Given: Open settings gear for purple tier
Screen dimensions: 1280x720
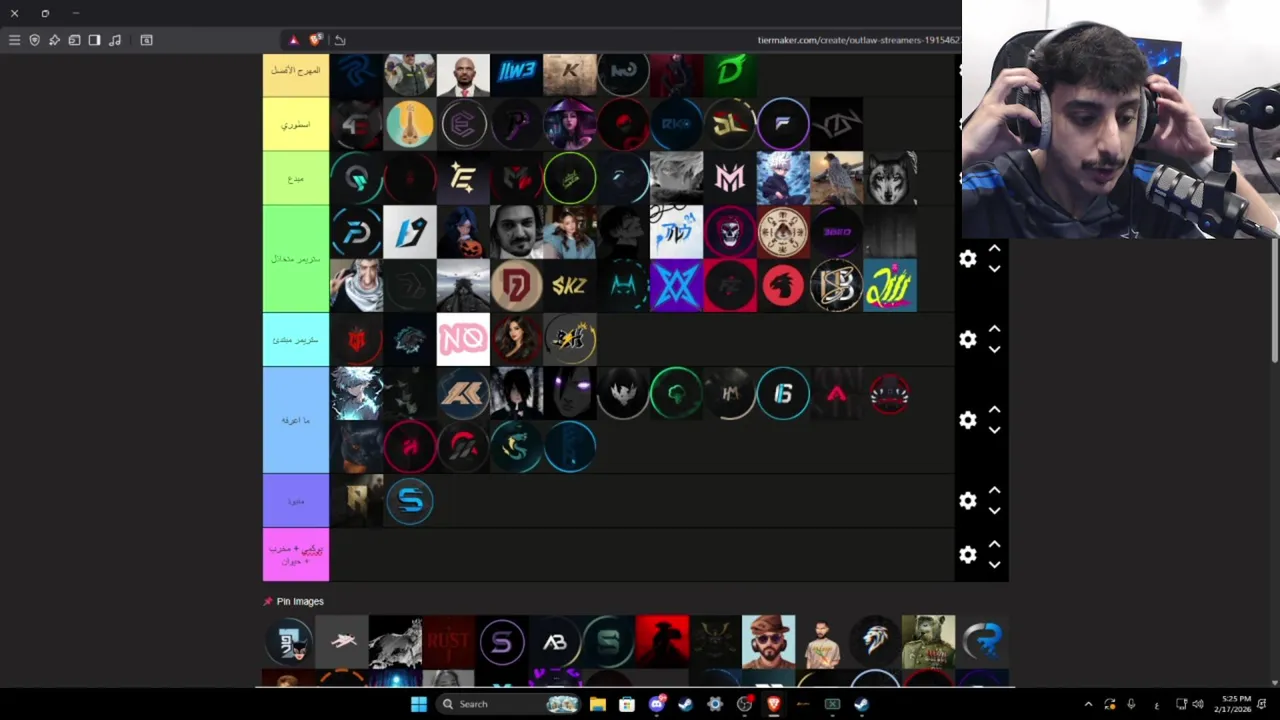Looking at the screenshot, I should 968,501.
